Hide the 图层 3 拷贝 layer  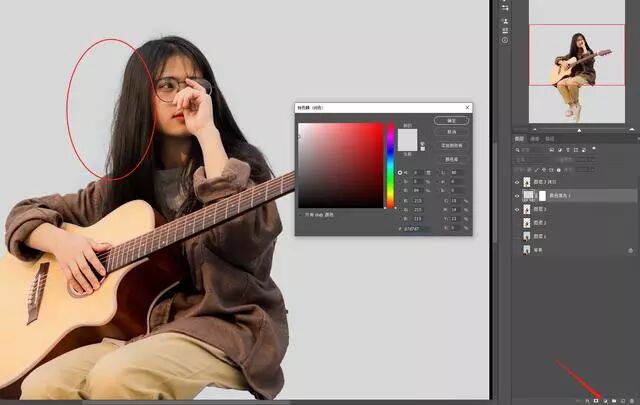click(517, 182)
